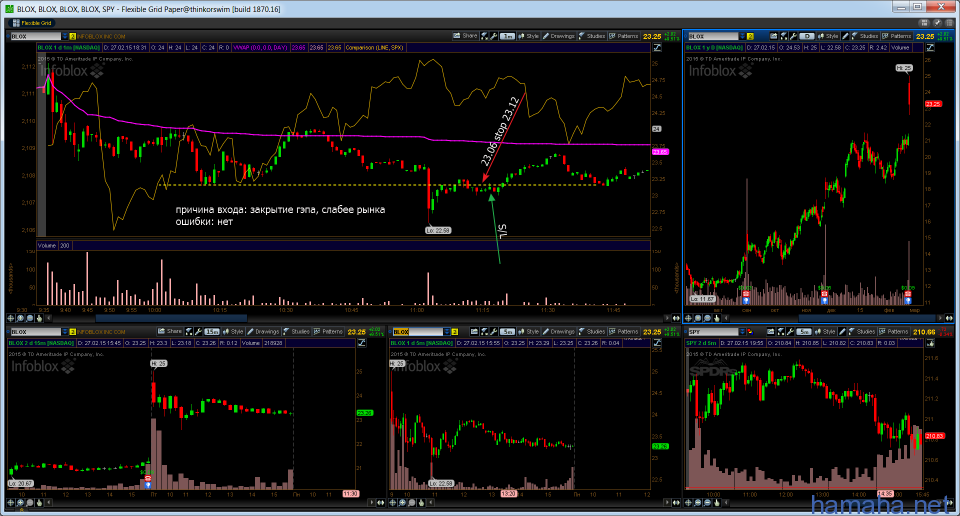This screenshot has width=960, height=516.
Task: Change 5m timeframe in SPY chart
Action: (804, 332)
